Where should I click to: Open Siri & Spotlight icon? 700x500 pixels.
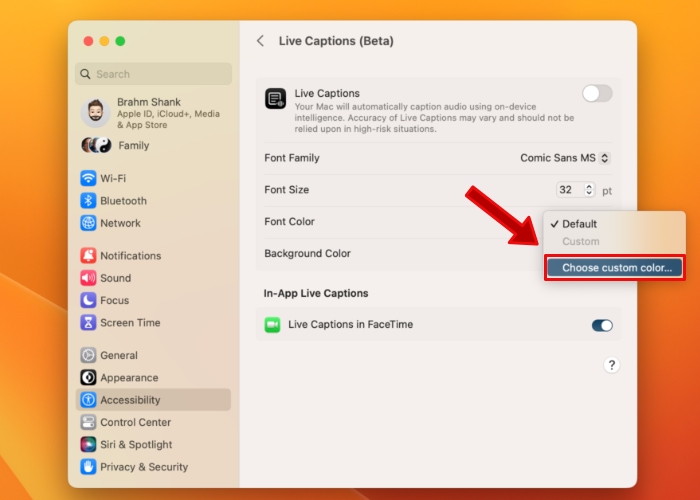pos(89,445)
